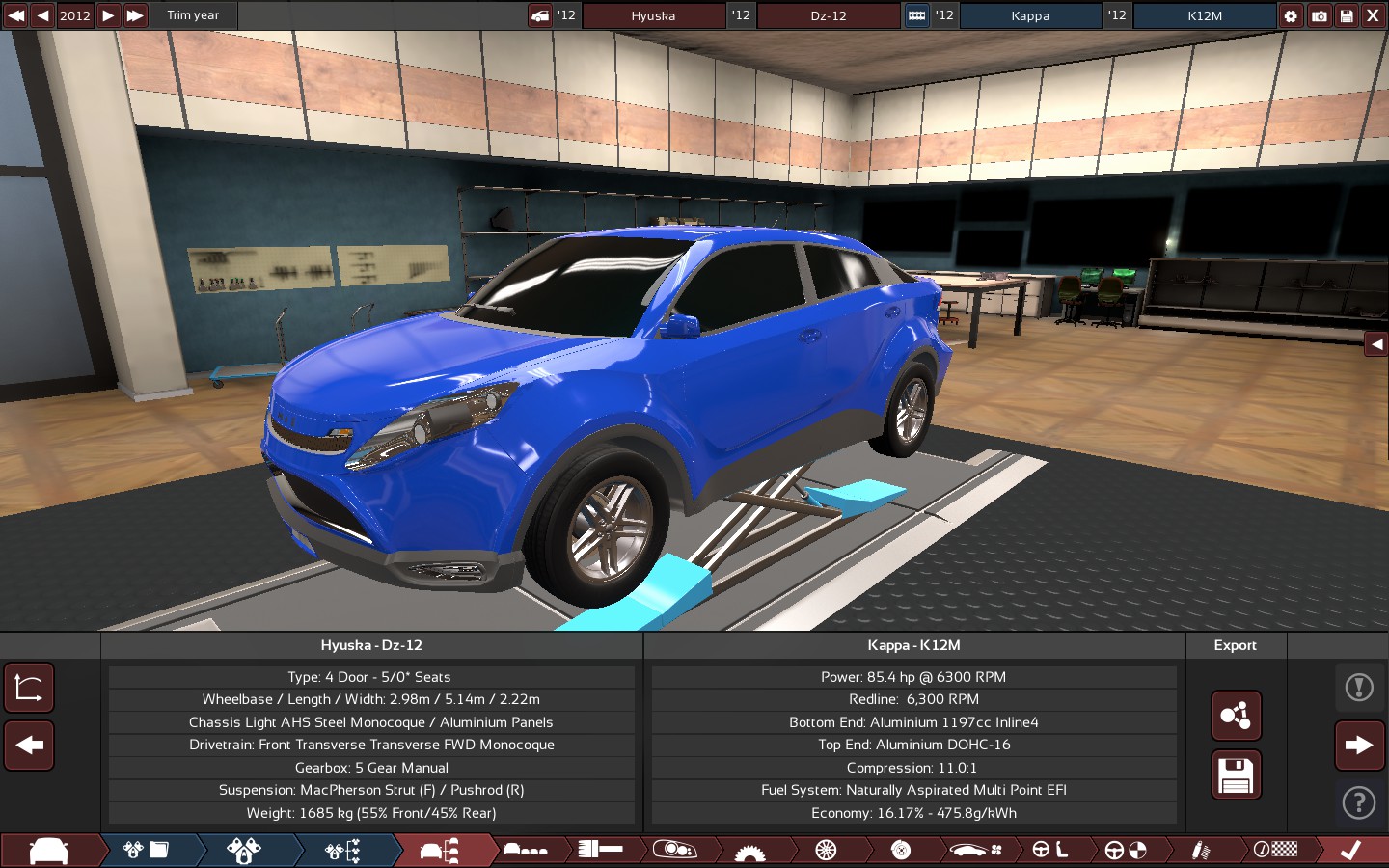Click the Chassis Light AHS Steel Monocoque row
The image size is (1389, 868).
tap(371, 722)
